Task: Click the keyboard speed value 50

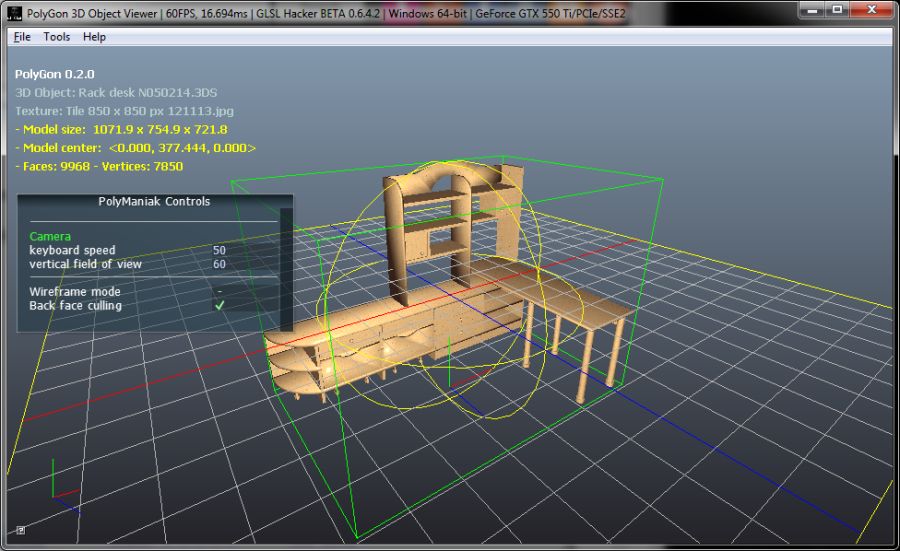Action: [x=219, y=250]
